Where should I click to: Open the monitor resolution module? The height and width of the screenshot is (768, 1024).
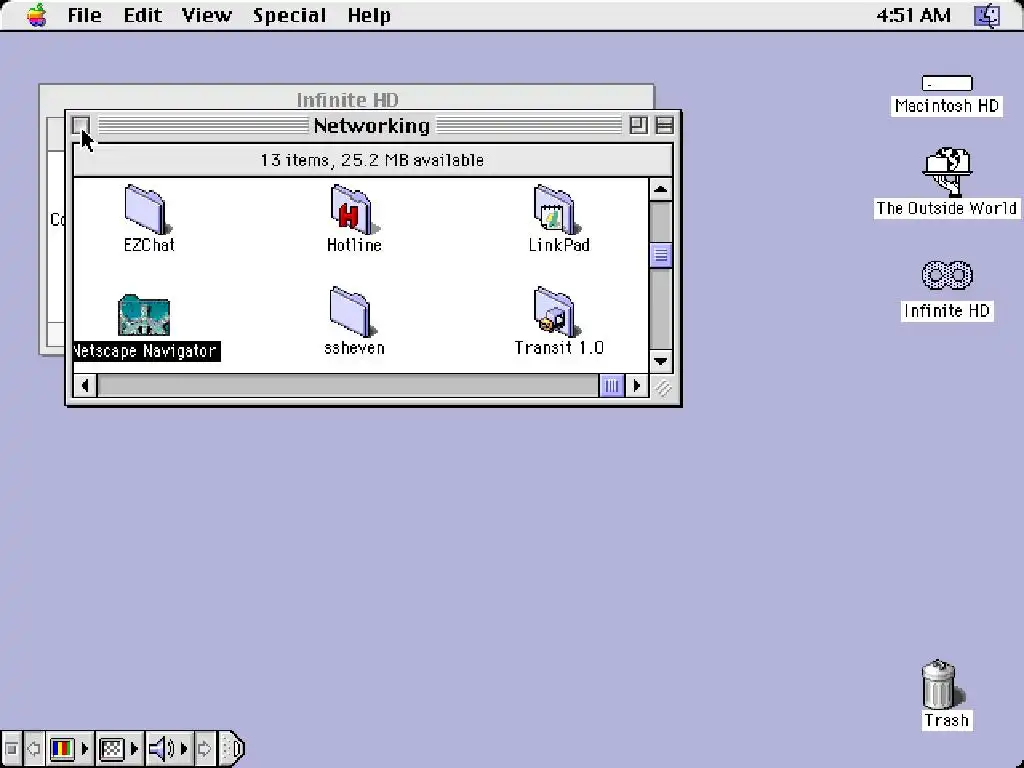click(x=112, y=748)
